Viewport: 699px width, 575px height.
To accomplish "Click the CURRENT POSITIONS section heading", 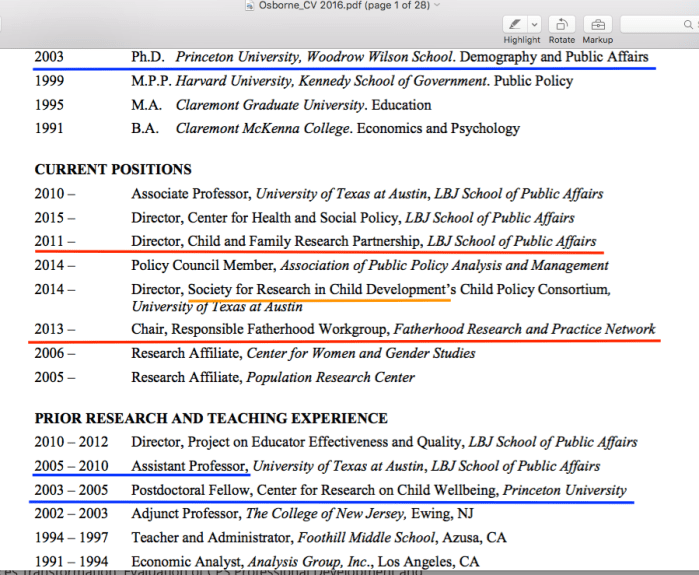I will 113,169.
